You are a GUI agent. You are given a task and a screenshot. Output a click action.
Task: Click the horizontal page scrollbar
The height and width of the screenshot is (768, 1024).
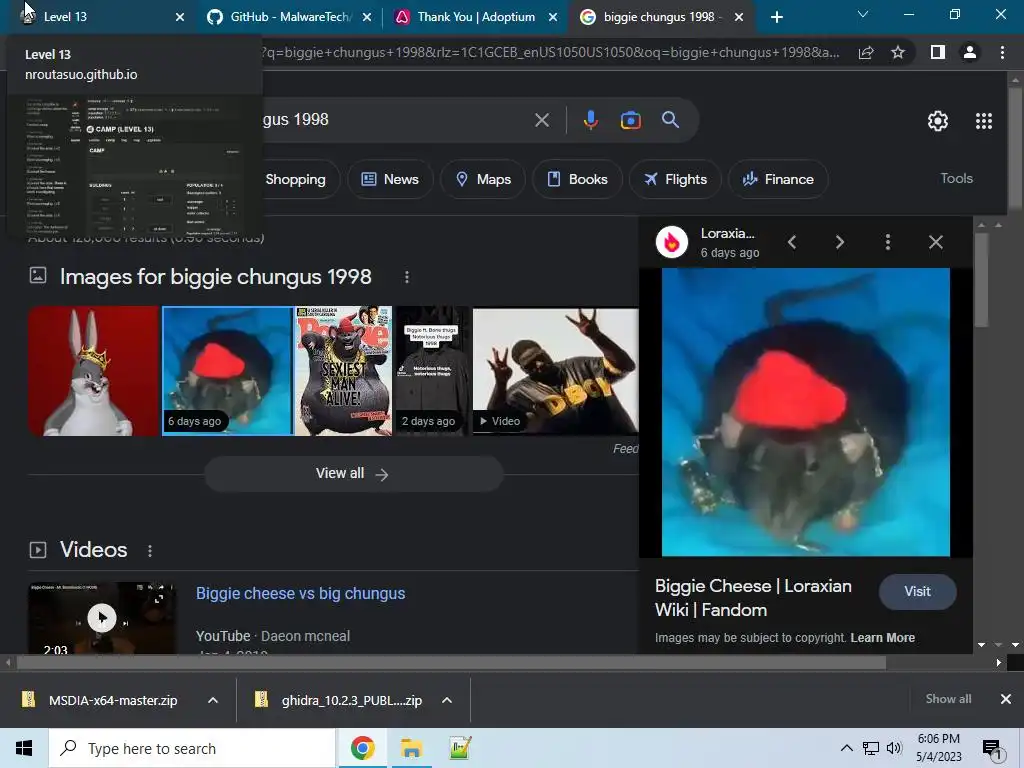click(451, 663)
